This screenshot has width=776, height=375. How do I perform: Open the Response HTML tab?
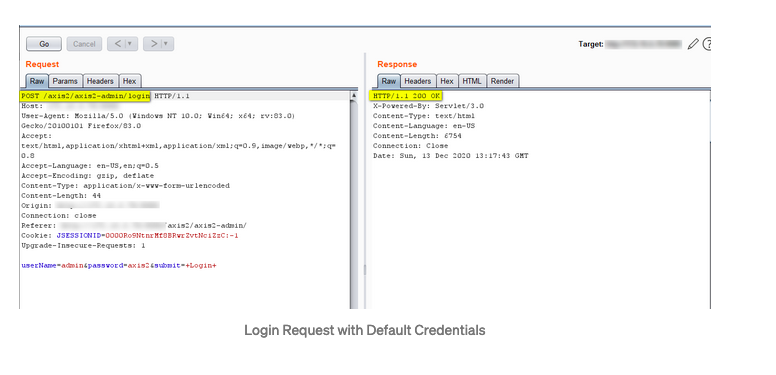472,81
